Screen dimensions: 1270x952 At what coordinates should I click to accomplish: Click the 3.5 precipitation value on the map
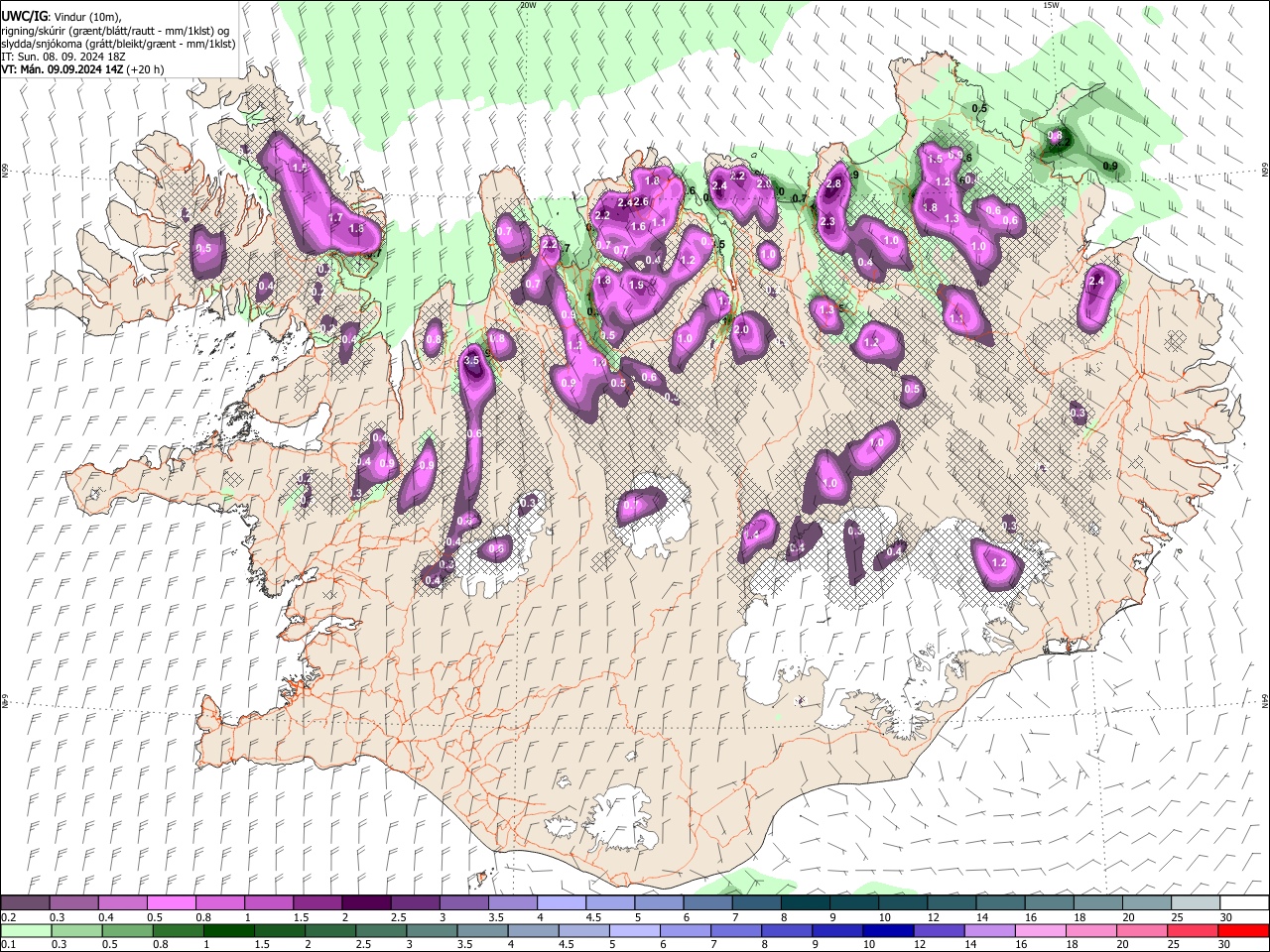click(471, 361)
